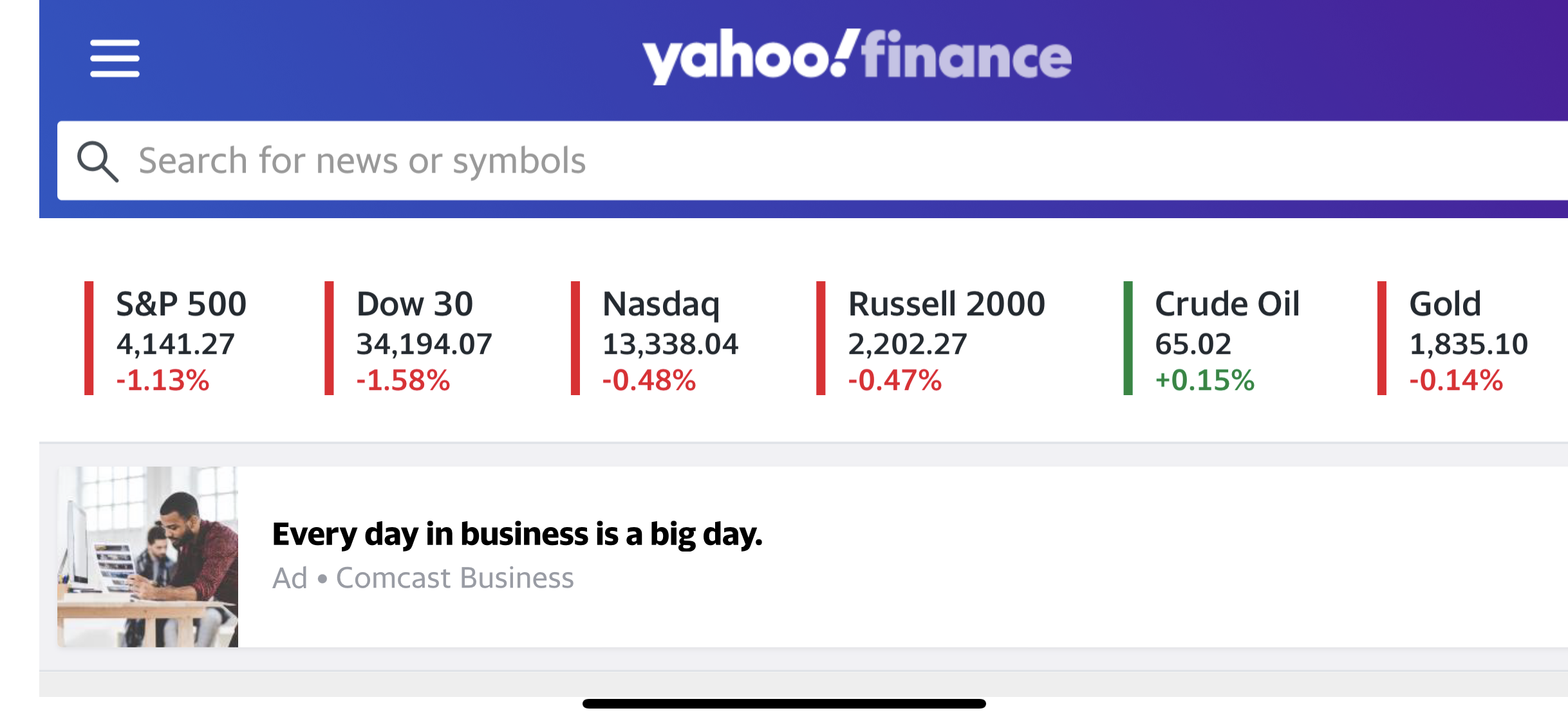Image resolution: width=1568 pixels, height=724 pixels.
Task: View the Russell 2000 quote
Action: pyautogui.click(x=946, y=304)
